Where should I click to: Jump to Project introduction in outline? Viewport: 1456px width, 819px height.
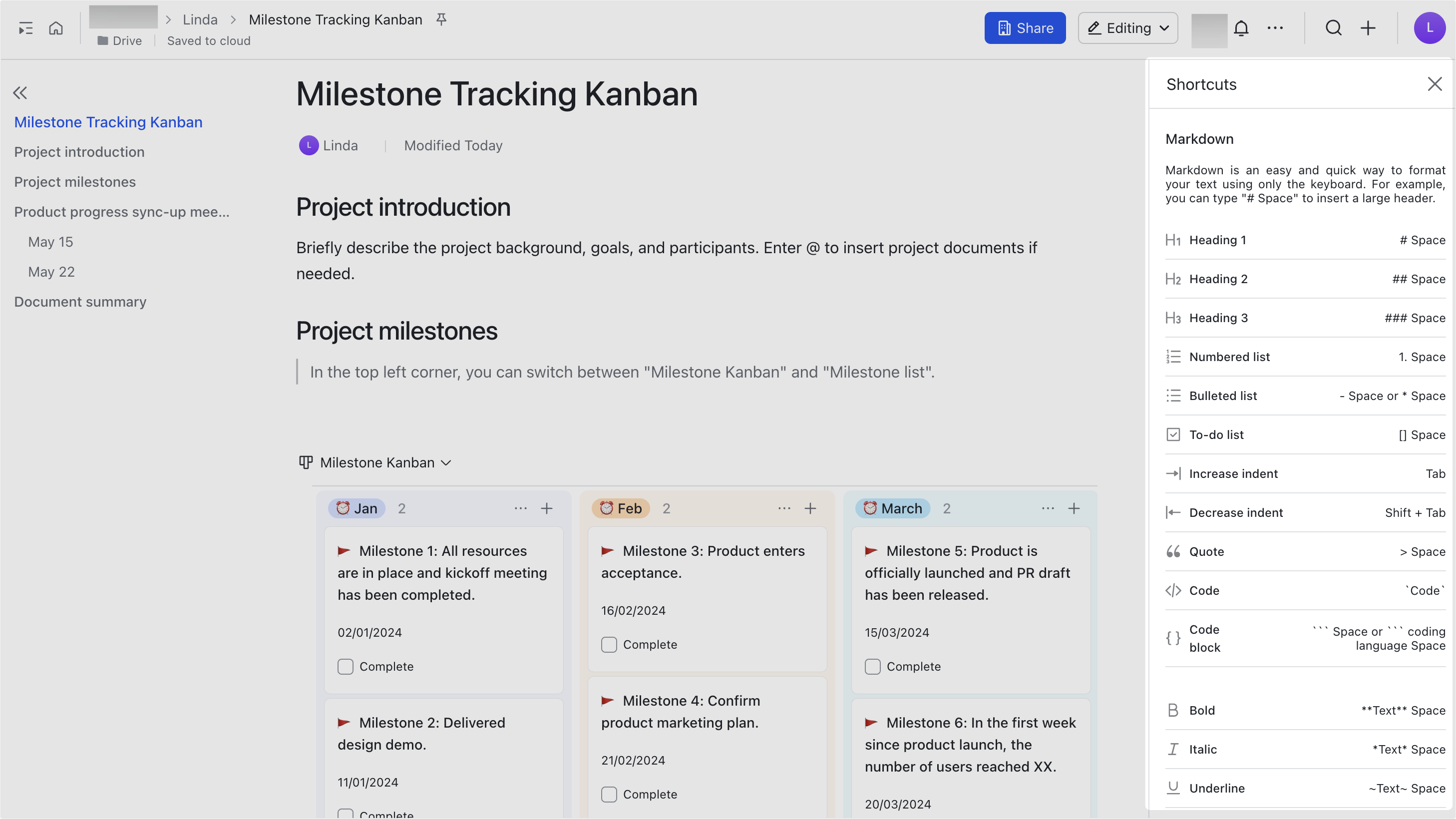(x=79, y=152)
